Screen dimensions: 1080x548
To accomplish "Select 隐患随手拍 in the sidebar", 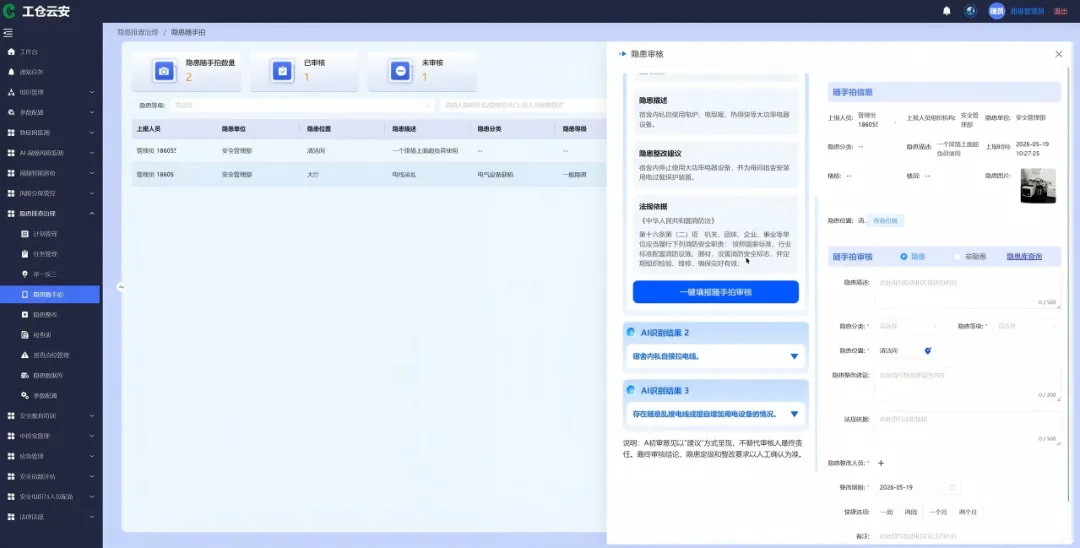I will point(50,295).
